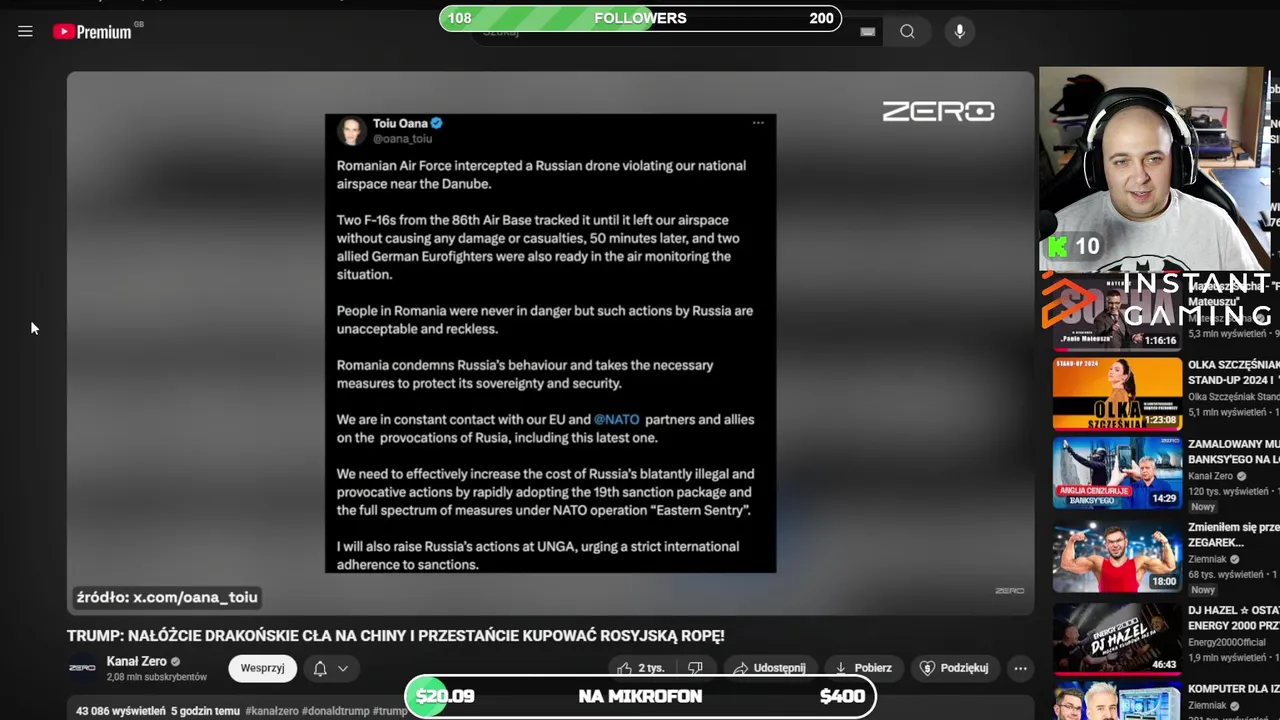Dislike the video with thumbs-down icon
The height and width of the screenshot is (720, 1280).
point(695,668)
